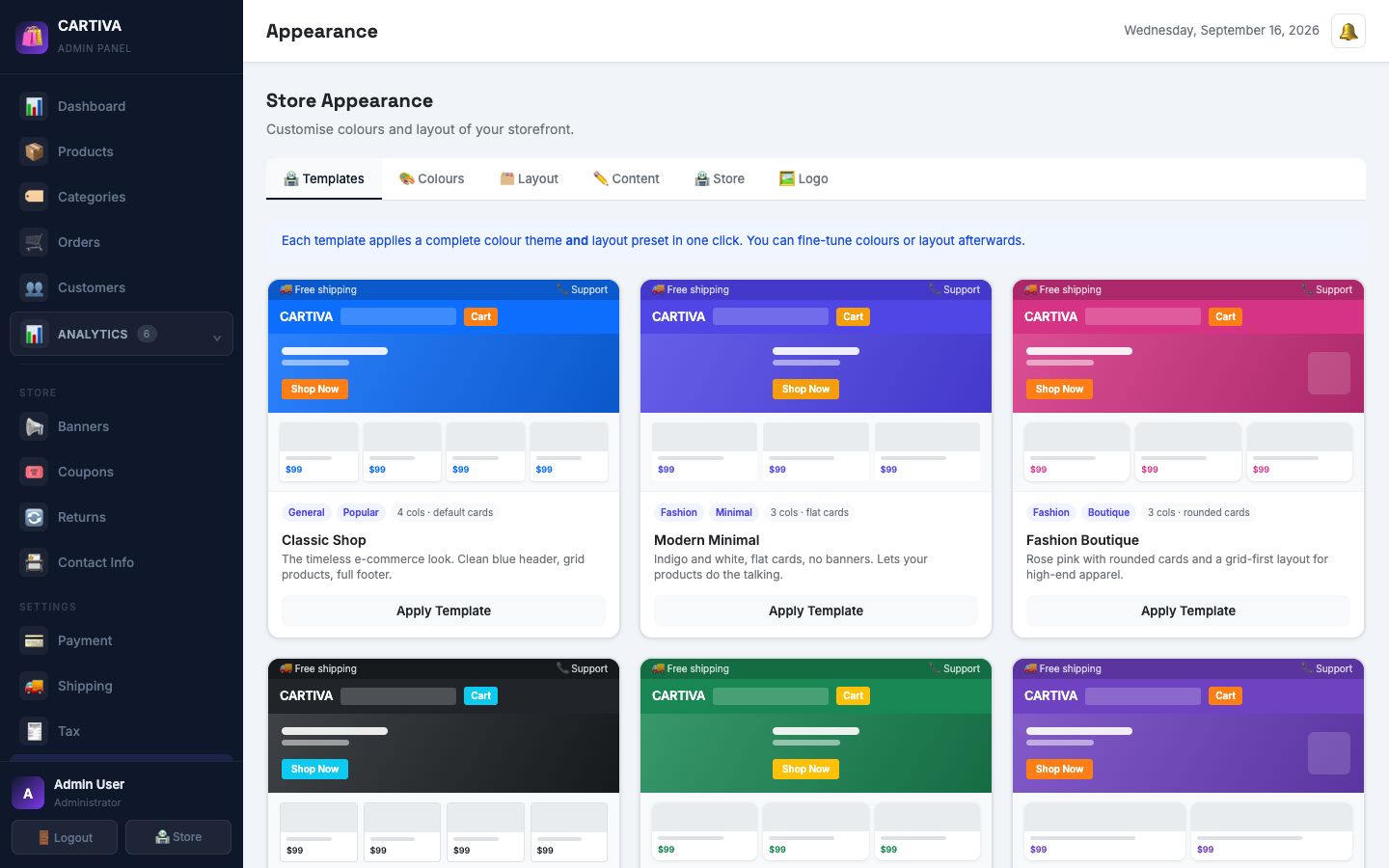Click the Fashion tag on Modern Minimal
Screen dimensions: 1389x868
click(x=679, y=513)
